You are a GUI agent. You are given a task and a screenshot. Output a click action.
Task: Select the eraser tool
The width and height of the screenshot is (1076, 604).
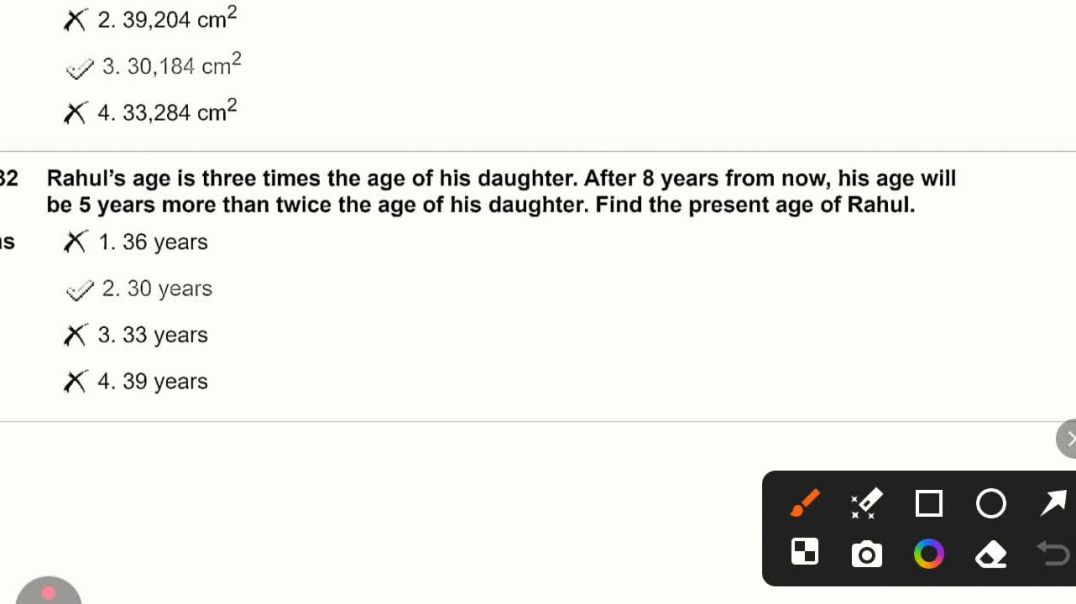point(991,553)
